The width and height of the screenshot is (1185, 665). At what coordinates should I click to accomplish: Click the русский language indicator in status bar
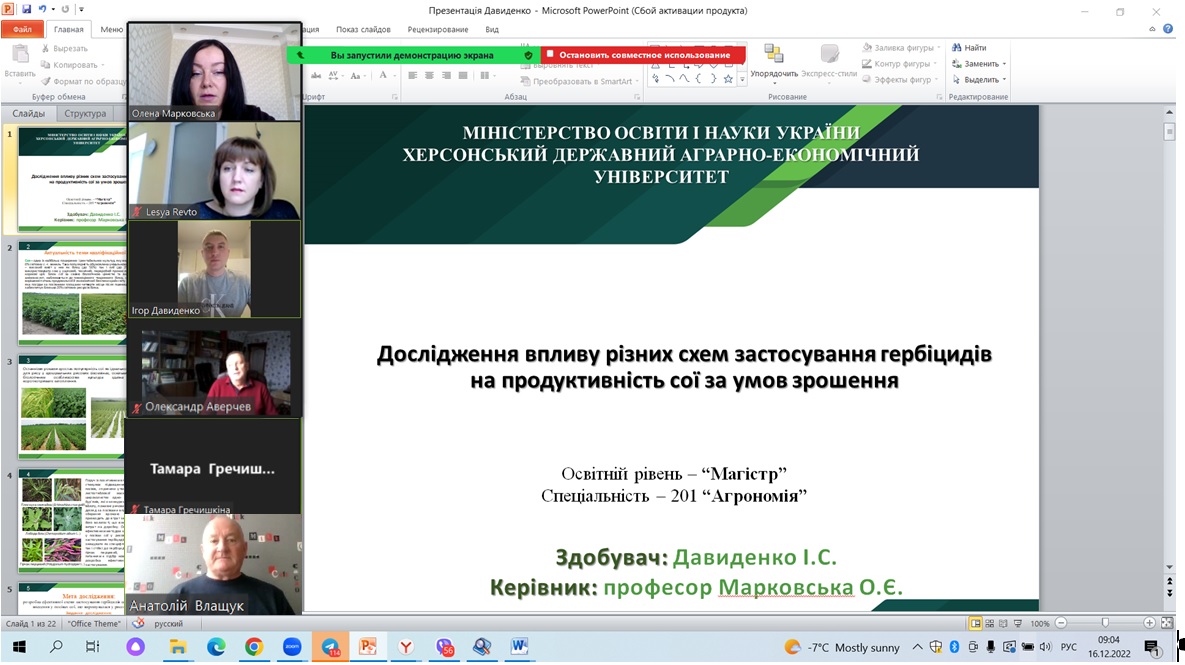169,623
